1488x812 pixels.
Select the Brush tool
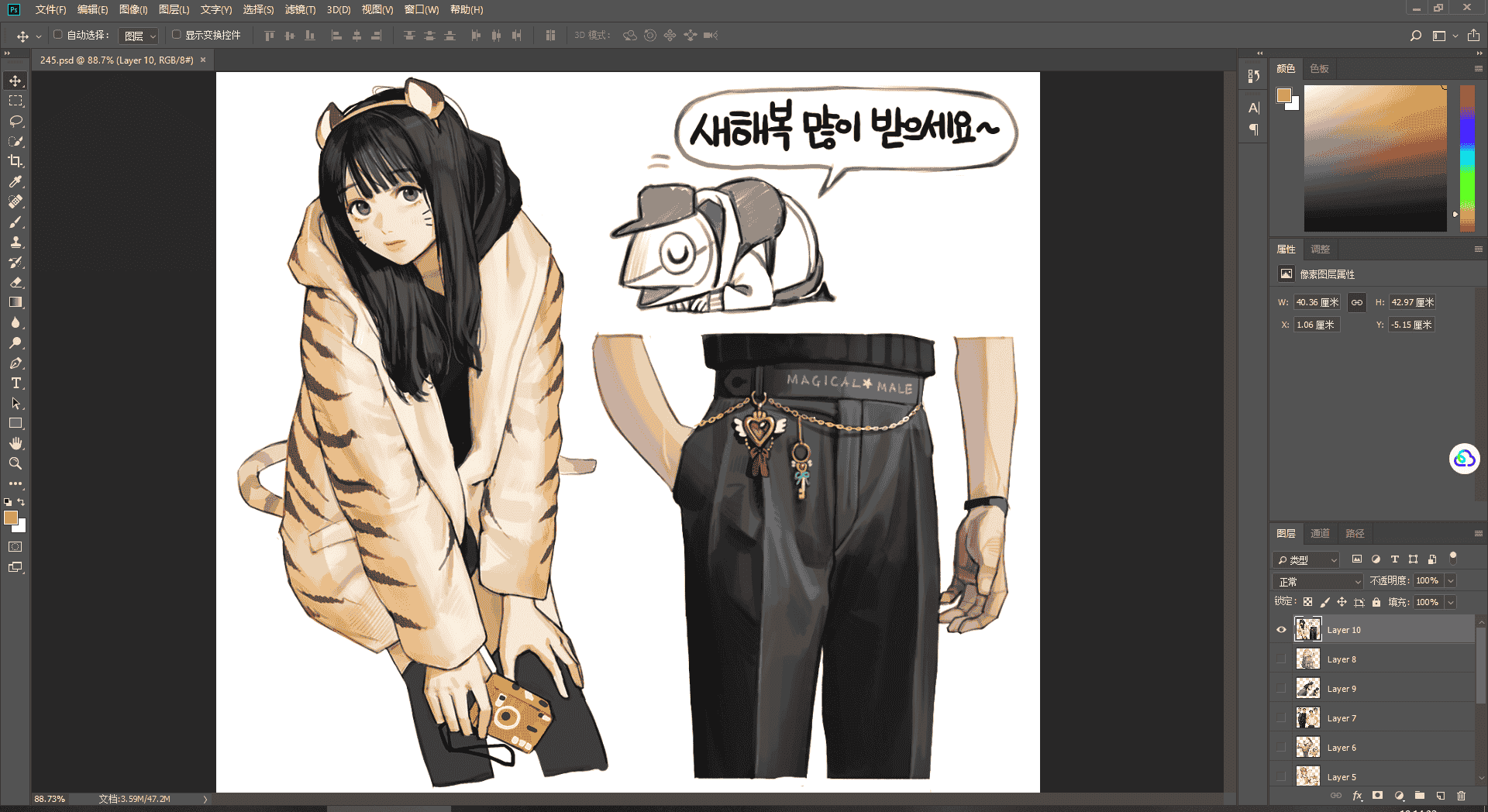(15, 222)
